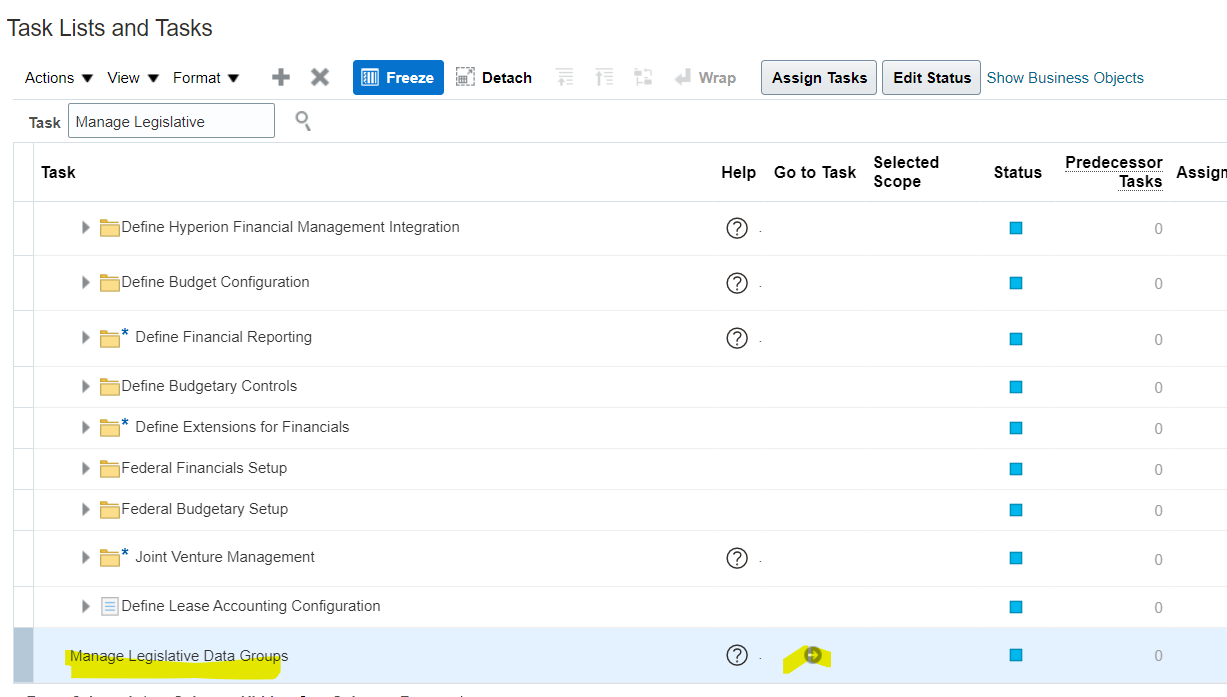Click Go to Task icon for Manage Legislative Data Groups
This screenshot has width=1227, height=697.
pos(813,655)
